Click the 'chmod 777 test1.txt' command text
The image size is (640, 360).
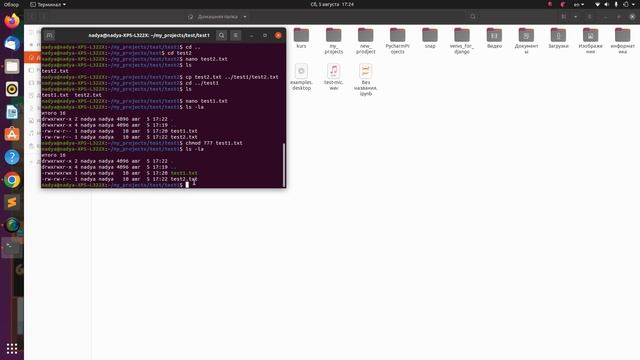(x=214, y=143)
